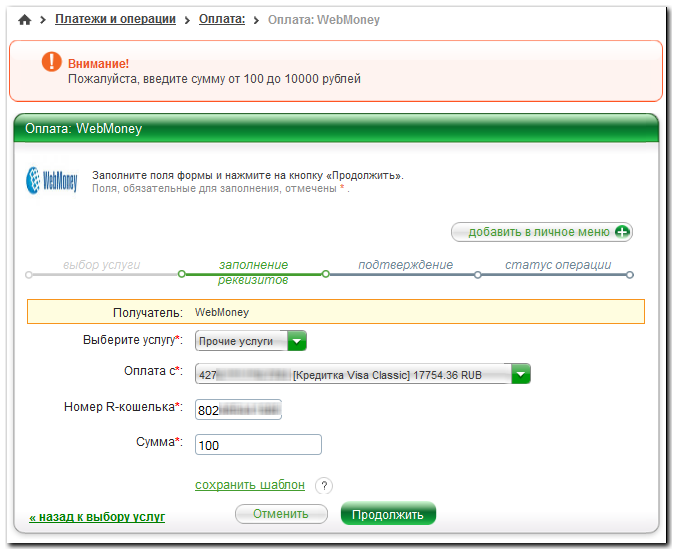
Task: Click Выберите услугу* label
Action: click(x=133, y=340)
